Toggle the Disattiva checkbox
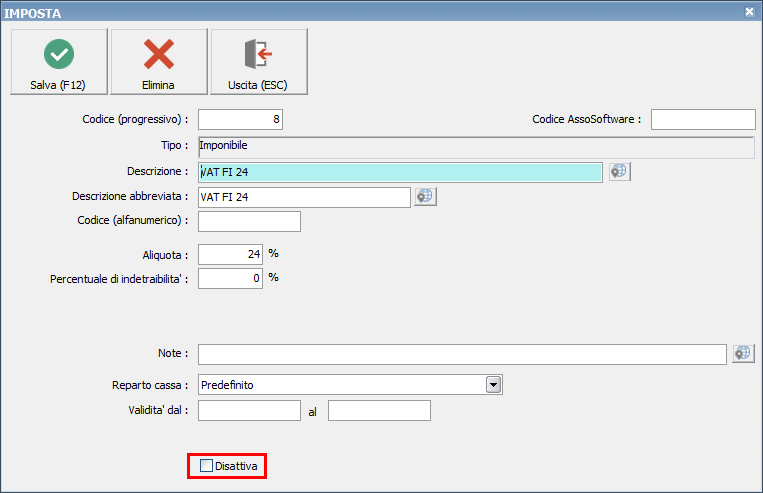 [x=206, y=466]
